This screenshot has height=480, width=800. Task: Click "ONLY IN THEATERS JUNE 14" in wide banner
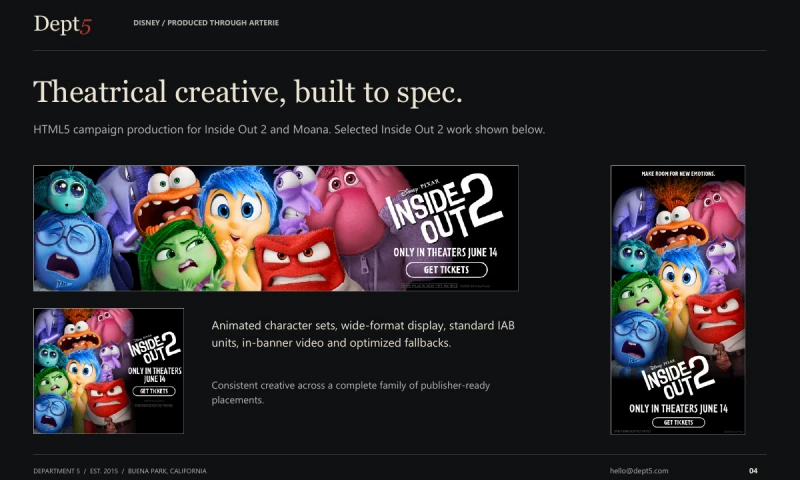coord(445,252)
